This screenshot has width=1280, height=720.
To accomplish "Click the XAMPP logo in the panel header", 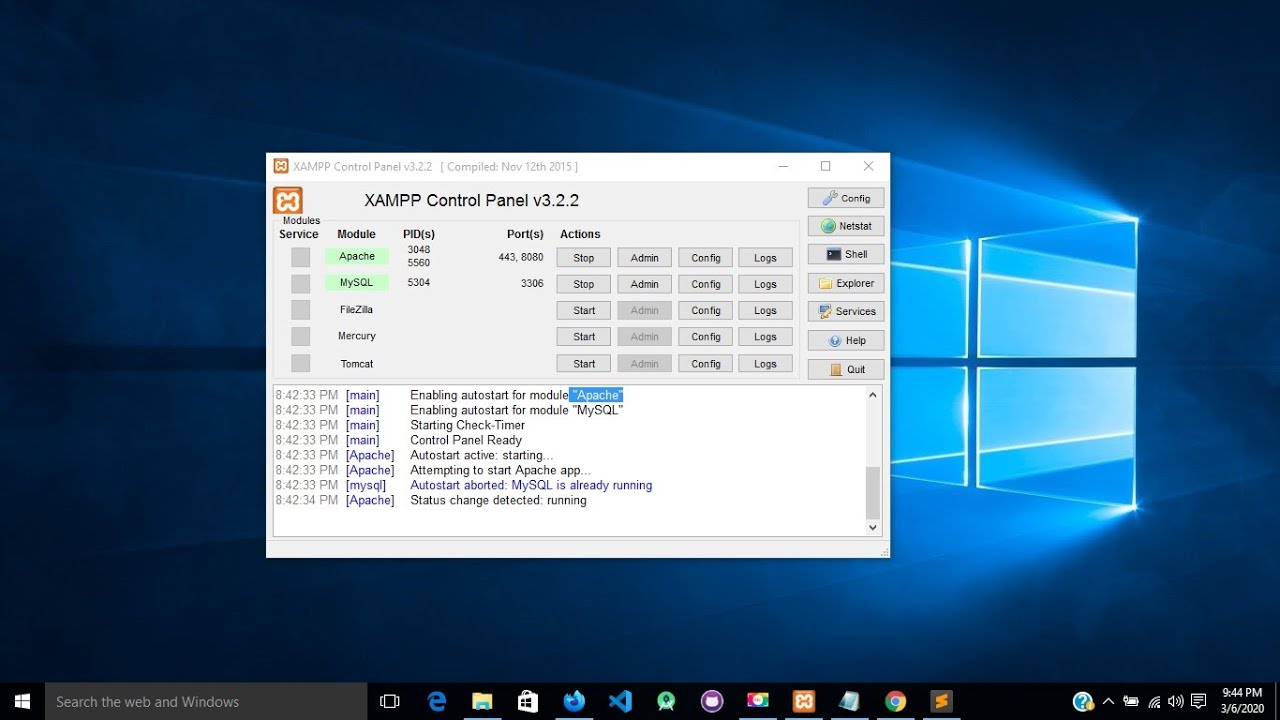I will coord(287,200).
